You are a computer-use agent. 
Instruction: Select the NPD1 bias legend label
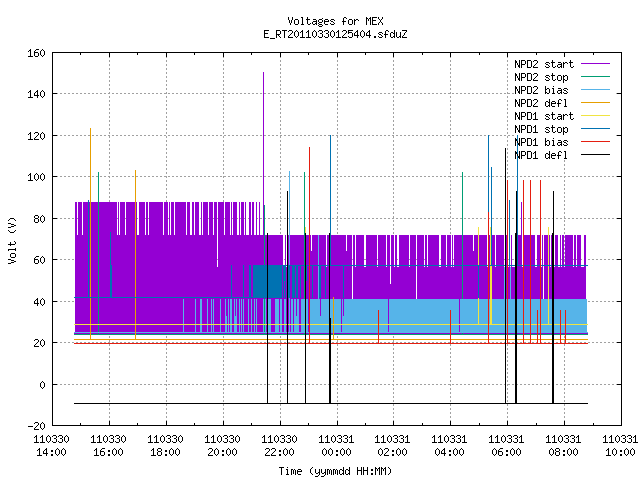541,142
